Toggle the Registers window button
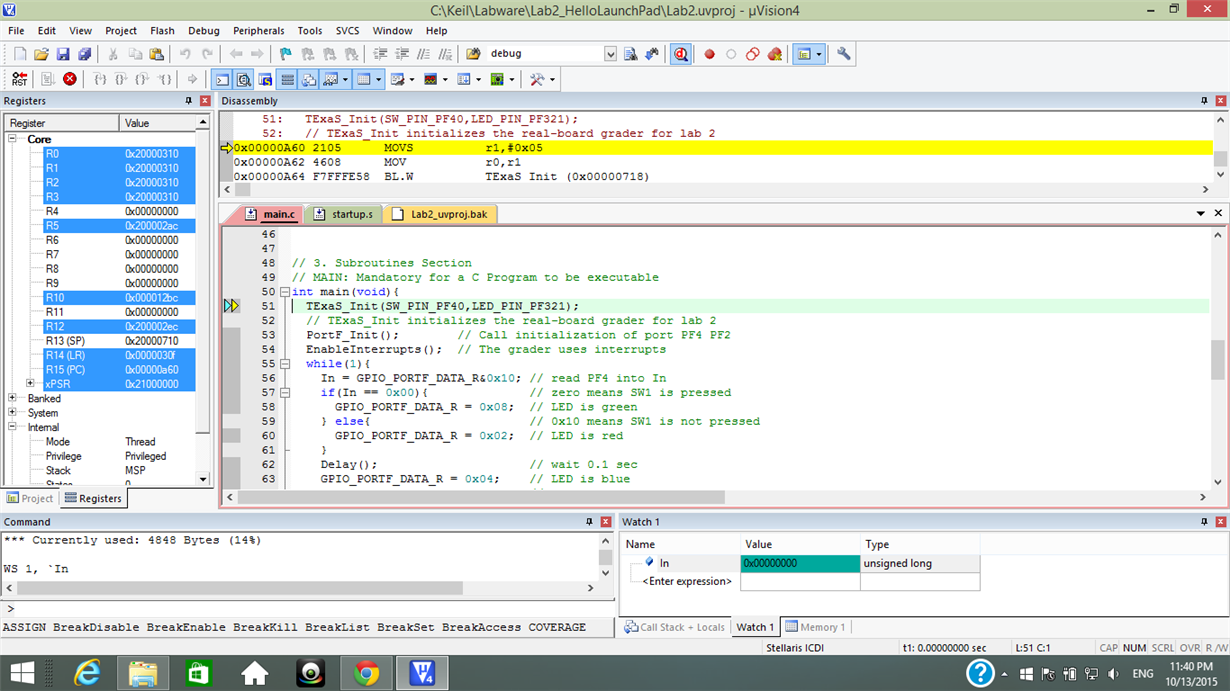1230x691 pixels. 287,79
